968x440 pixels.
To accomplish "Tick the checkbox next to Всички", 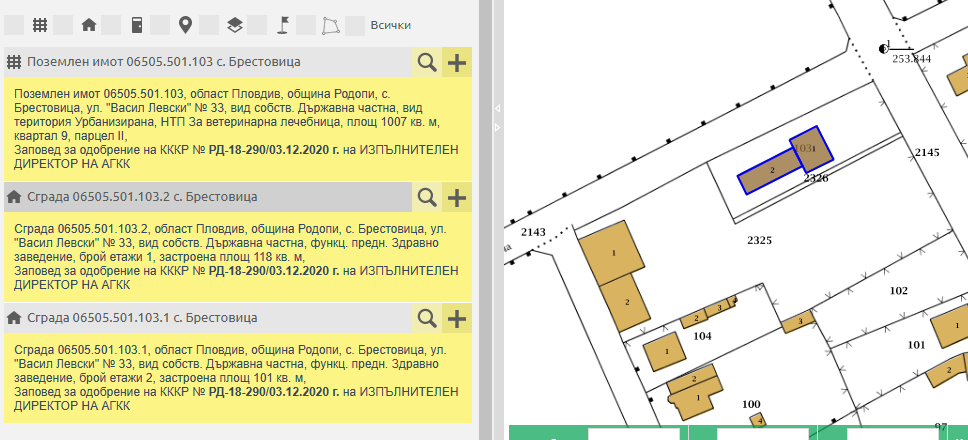I will click(x=356, y=25).
